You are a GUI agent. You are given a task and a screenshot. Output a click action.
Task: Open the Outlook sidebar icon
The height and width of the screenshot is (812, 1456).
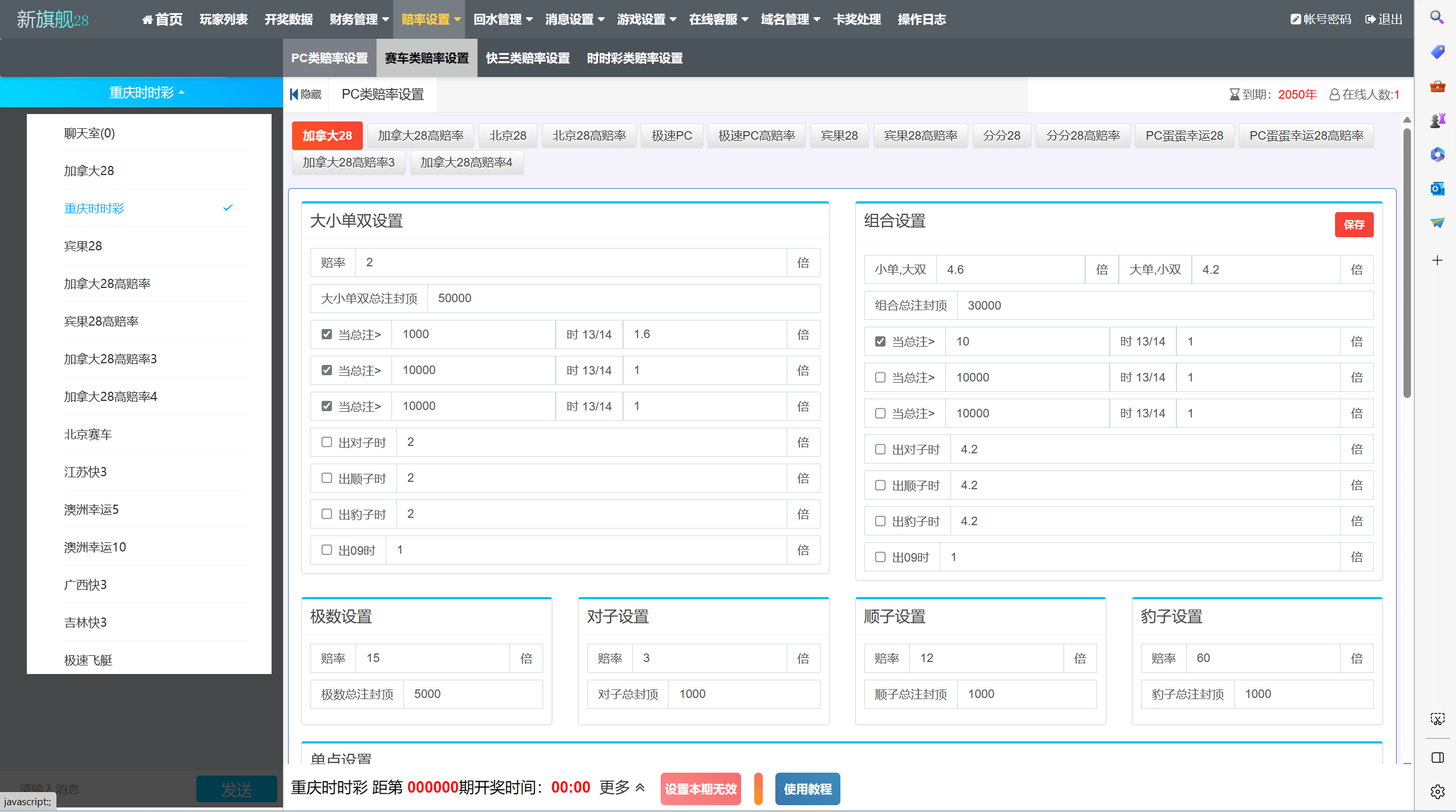click(1437, 189)
